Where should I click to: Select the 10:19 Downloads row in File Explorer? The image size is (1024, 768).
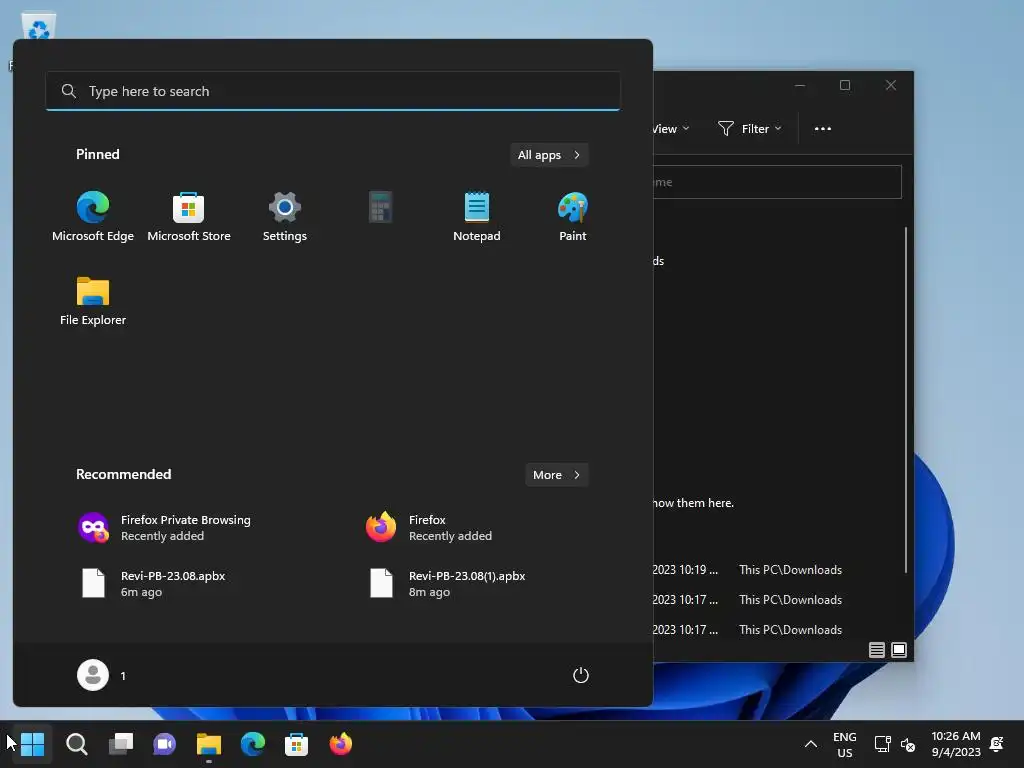(x=777, y=569)
